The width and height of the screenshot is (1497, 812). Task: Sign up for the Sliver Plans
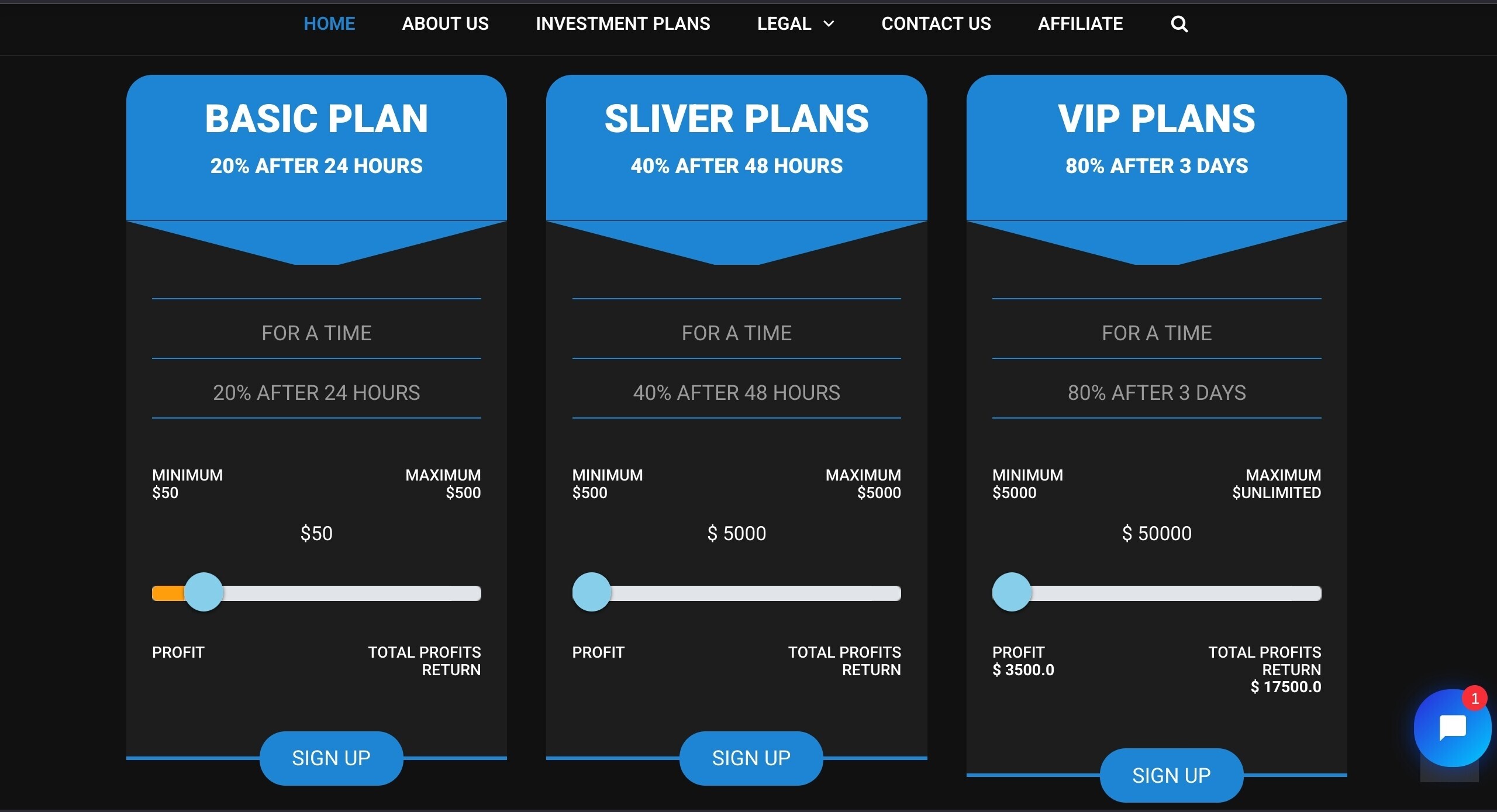pyautogui.click(x=751, y=758)
